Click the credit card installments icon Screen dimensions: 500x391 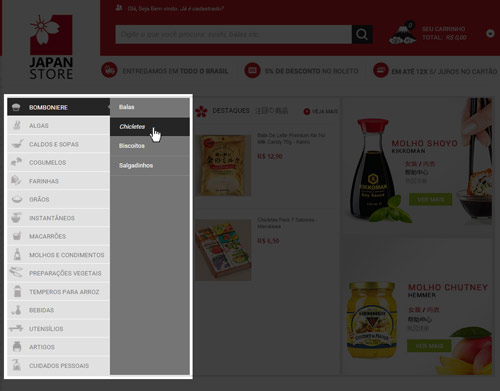[381, 70]
